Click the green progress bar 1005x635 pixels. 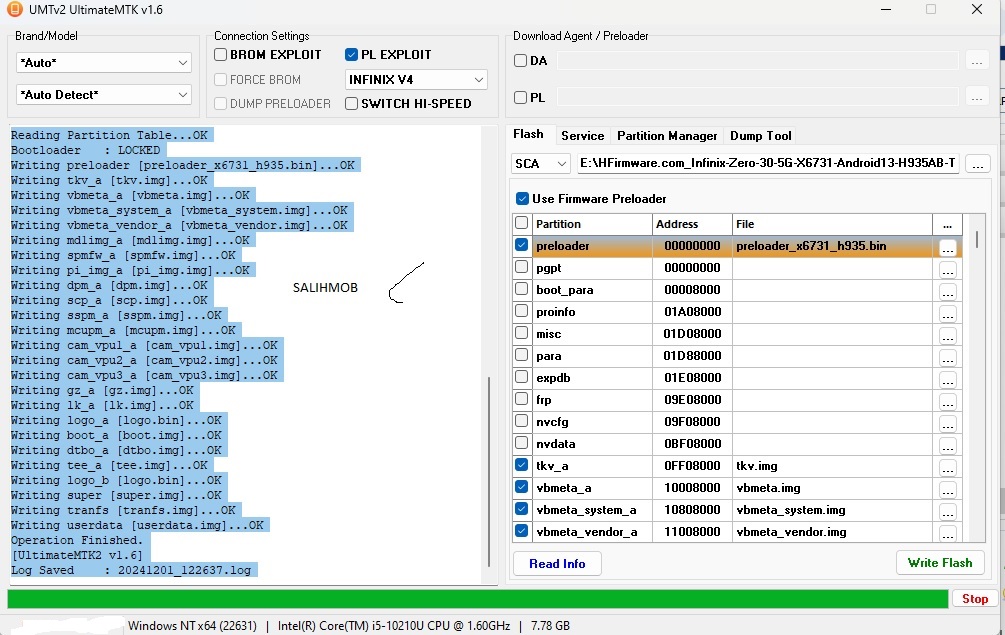(x=478, y=598)
